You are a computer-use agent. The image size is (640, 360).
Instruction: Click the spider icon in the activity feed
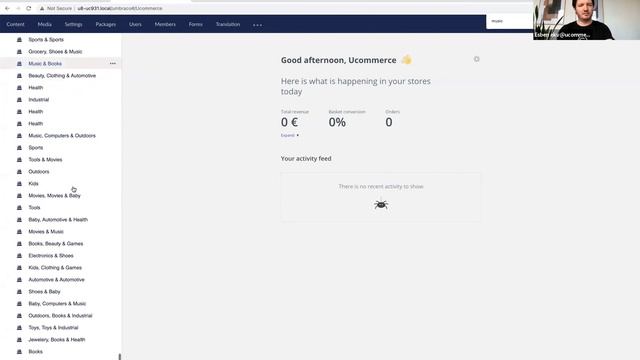pyautogui.click(x=381, y=204)
